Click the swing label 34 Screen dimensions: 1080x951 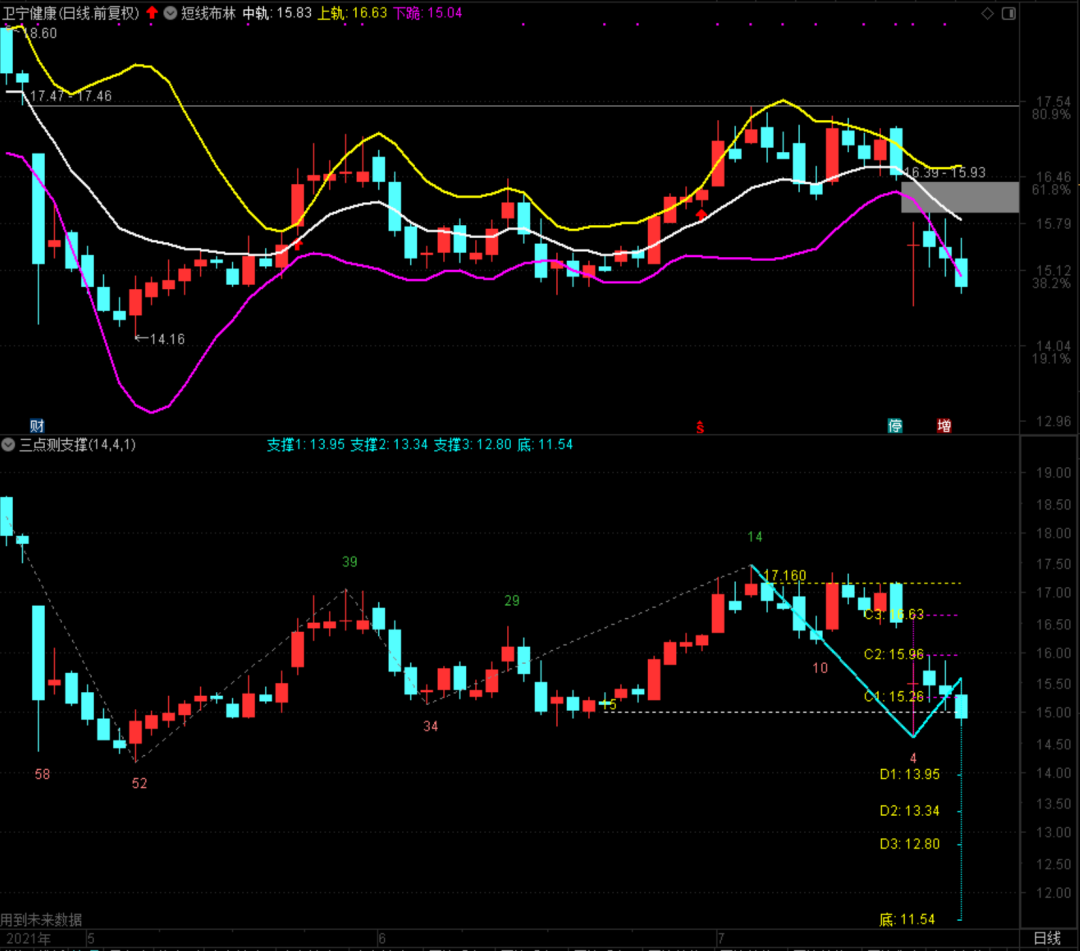click(x=430, y=727)
